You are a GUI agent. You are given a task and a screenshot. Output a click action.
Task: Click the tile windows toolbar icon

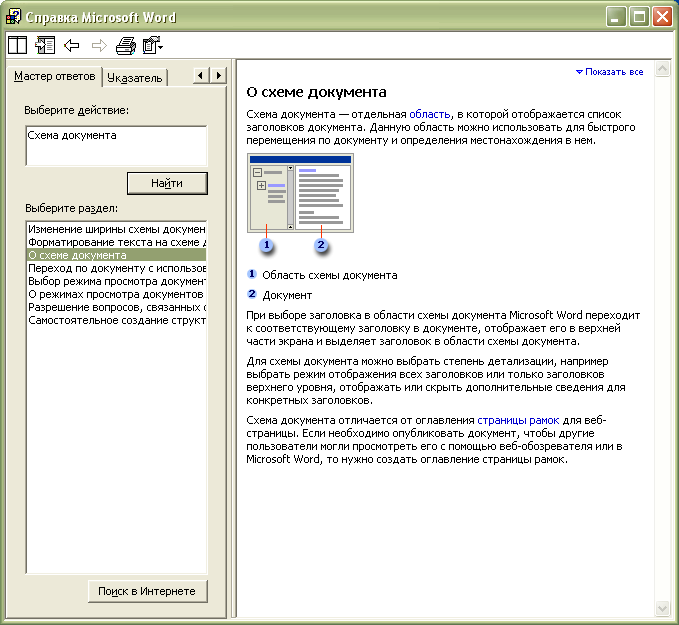click(17, 45)
